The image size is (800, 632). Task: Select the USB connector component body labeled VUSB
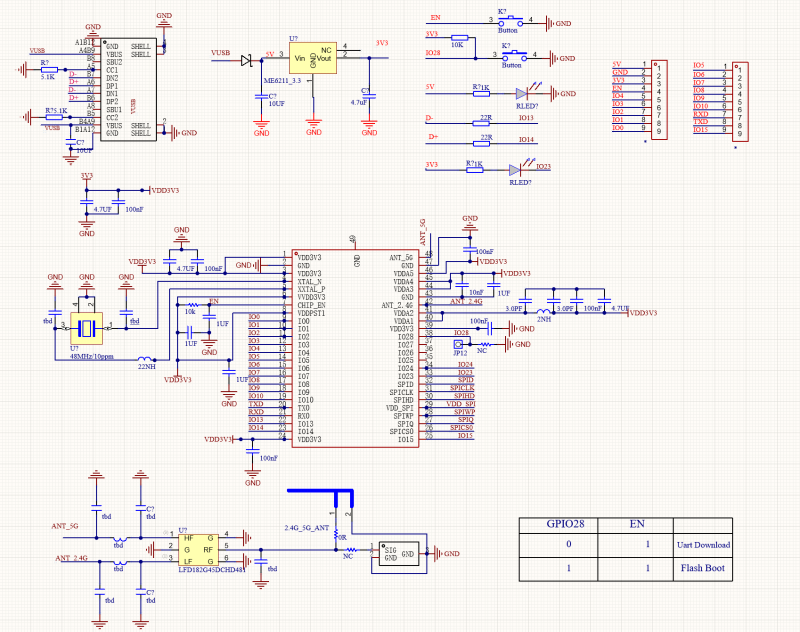tap(128, 90)
